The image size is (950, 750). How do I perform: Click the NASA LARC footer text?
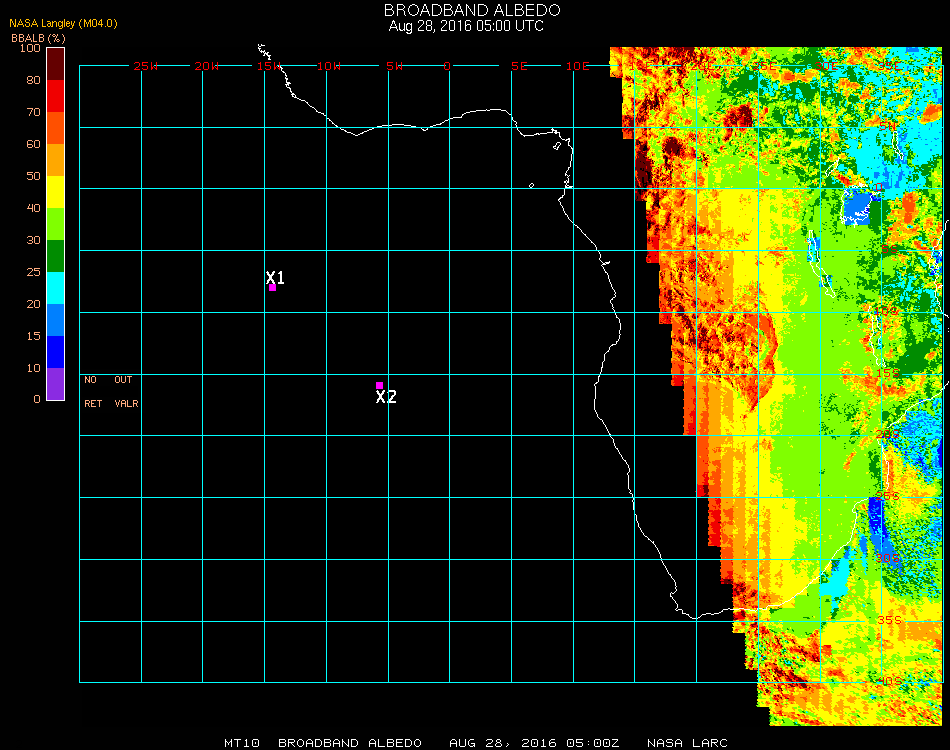pyautogui.click(x=686, y=743)
